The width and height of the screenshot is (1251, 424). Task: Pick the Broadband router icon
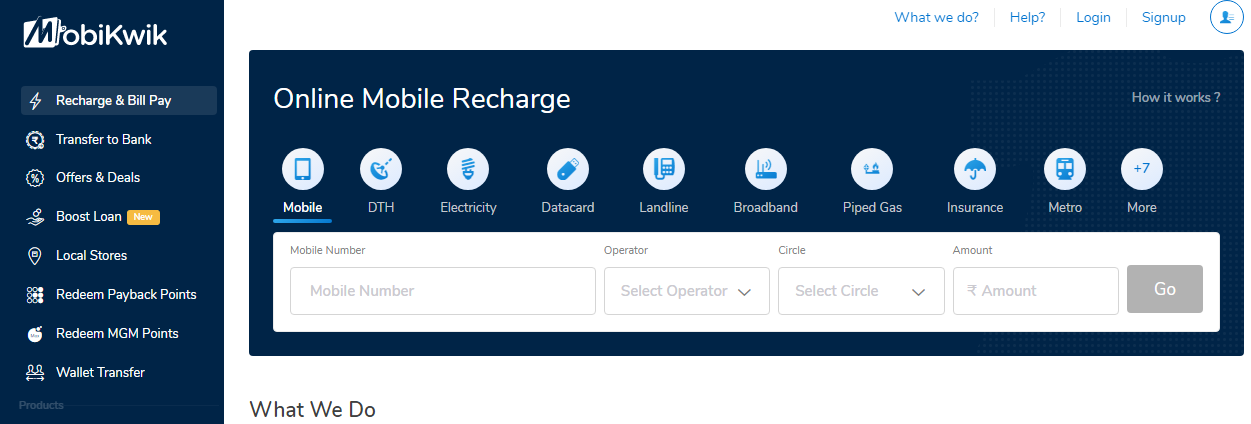point(766,169)
